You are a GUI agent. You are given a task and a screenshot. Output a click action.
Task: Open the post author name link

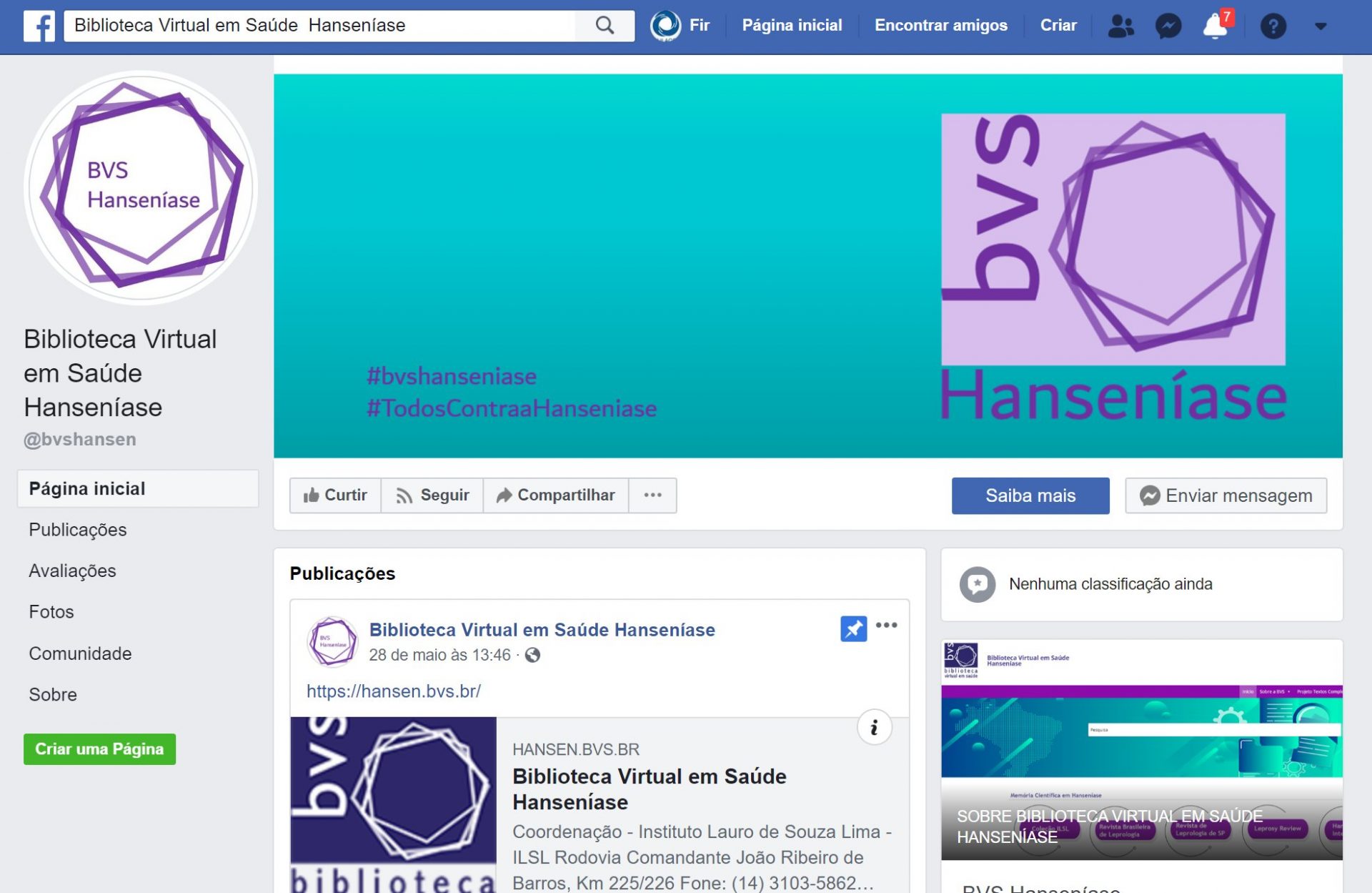(x=542, y=630)
